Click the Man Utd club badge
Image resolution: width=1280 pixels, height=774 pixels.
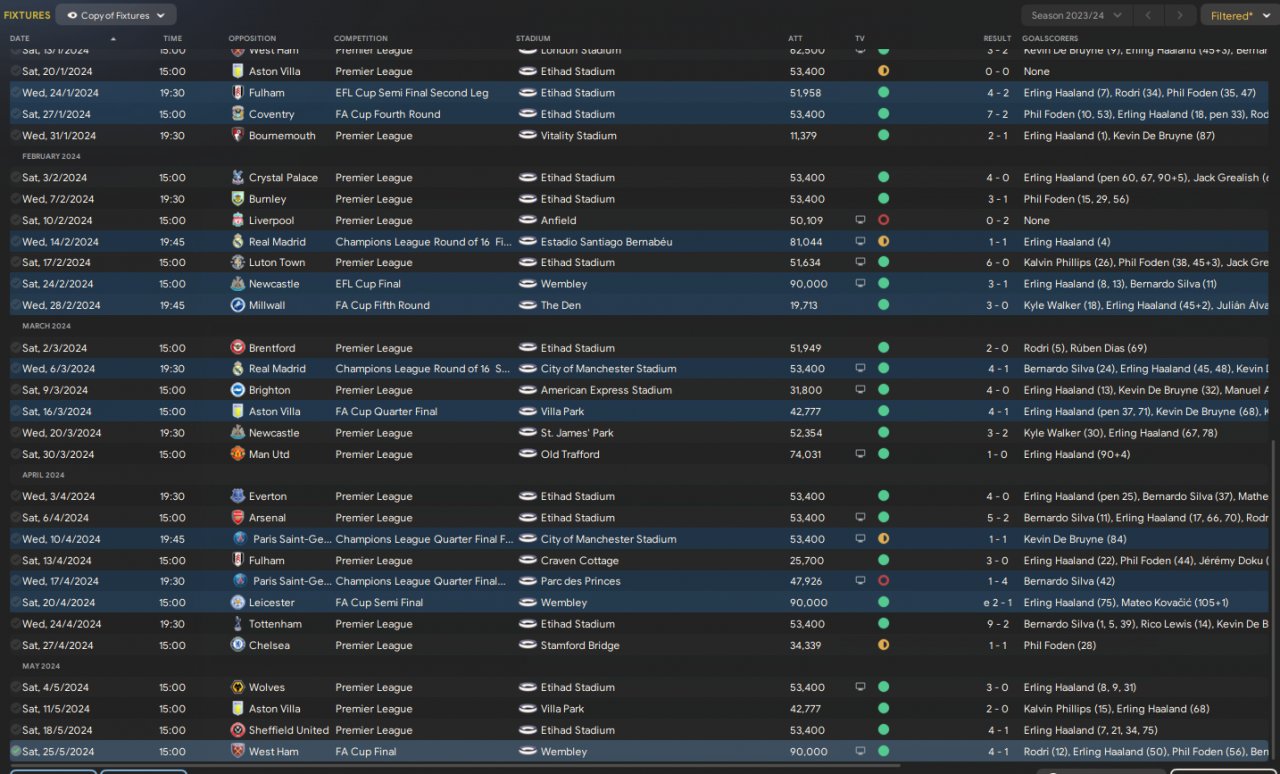tap(237, 454)
